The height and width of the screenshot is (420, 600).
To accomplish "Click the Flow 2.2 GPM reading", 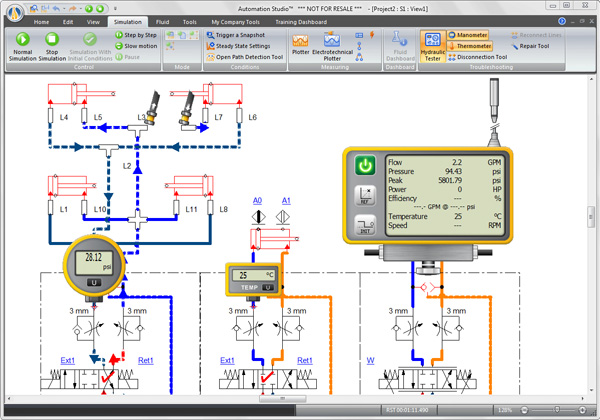I will pos(444,162).
